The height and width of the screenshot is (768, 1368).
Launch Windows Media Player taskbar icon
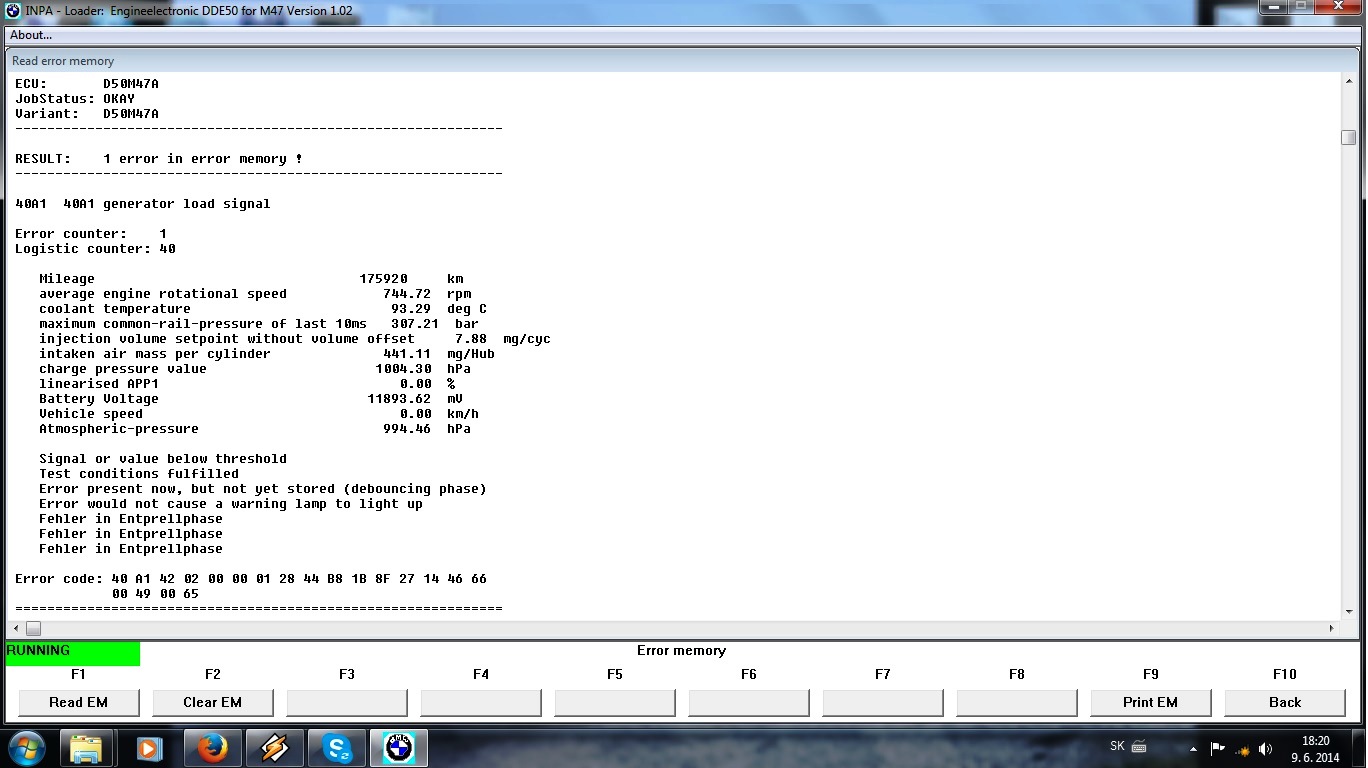(x=149, y=748)
